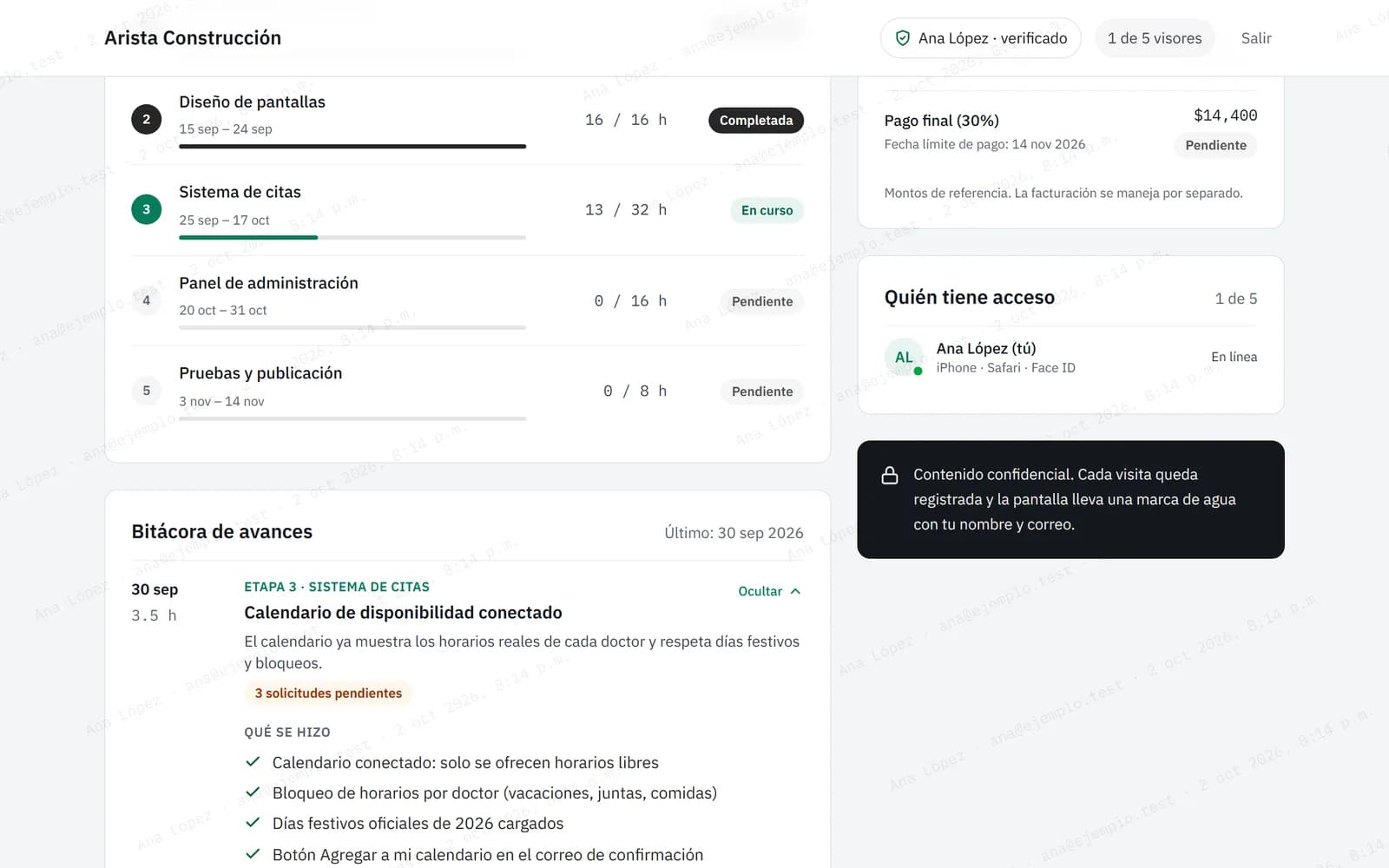Click the 13 / 32 h hours value
The width and height of the screenshot is (1389, 868).
point(626,210)
